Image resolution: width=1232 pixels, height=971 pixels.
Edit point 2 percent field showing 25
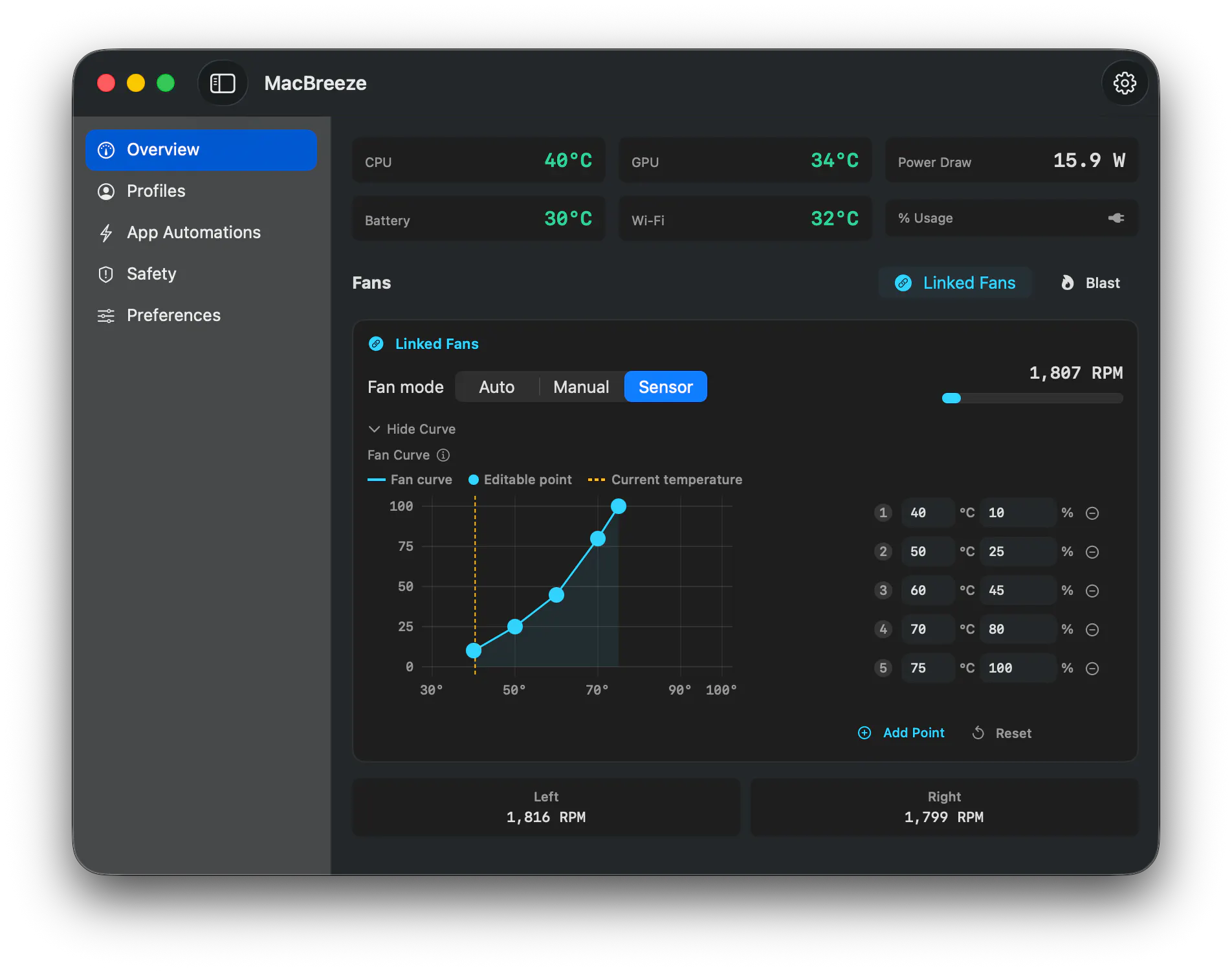[1018, 552]
